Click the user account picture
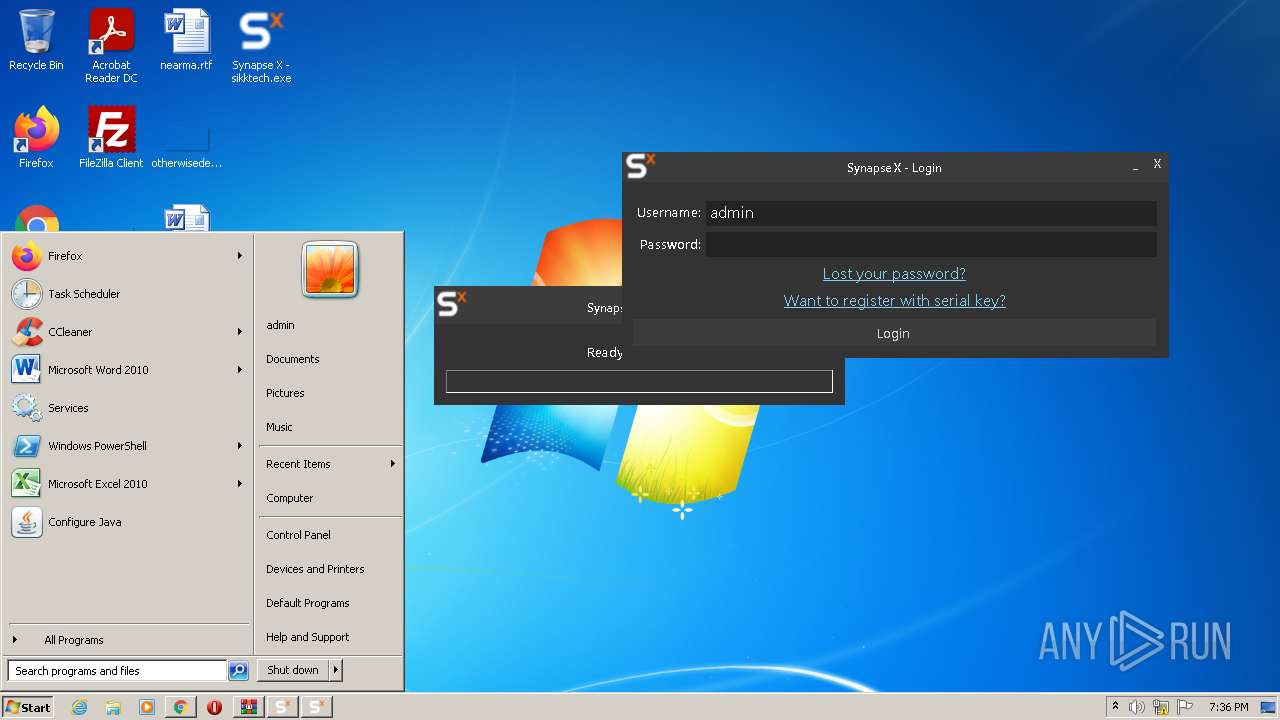Image resolution: width=1280 pixels, height=720 pixels. pyautogui.click(x=330, y=270)
